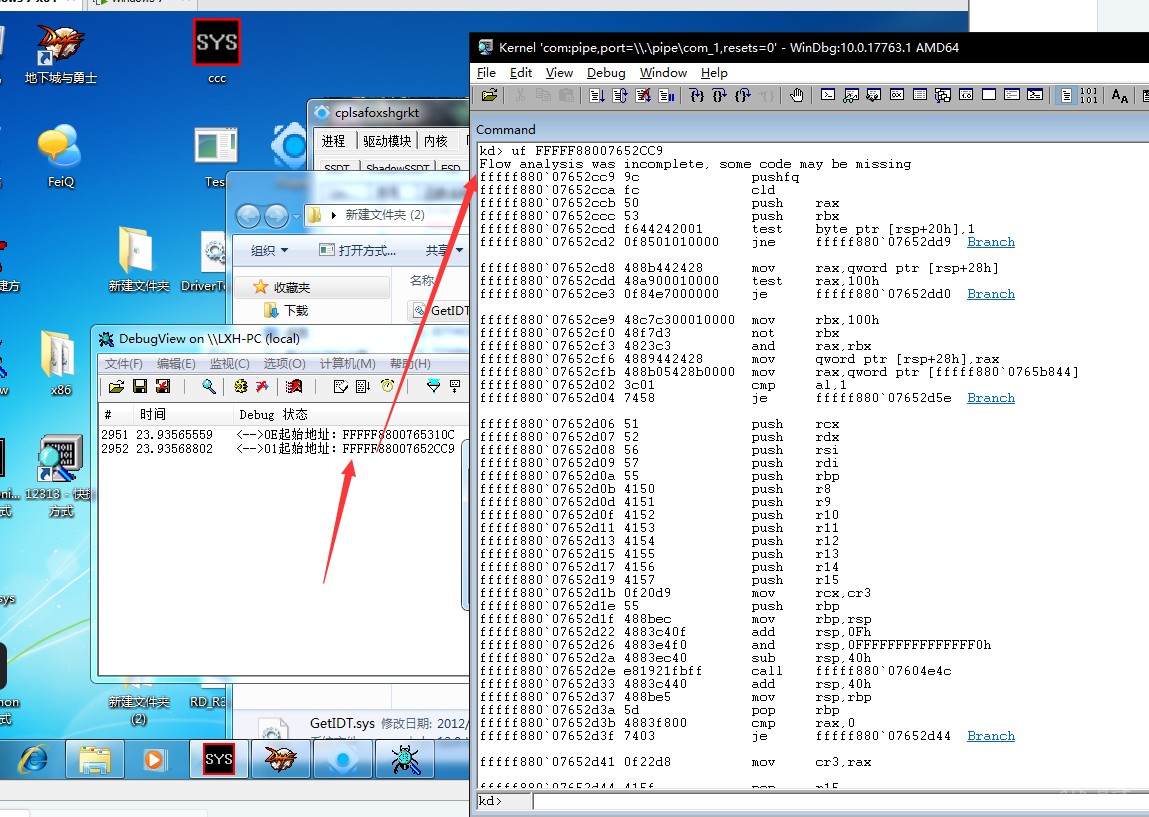Click DebugView gear capture kernel icon
The image size is (1149, 817).
tap(240, 386)
